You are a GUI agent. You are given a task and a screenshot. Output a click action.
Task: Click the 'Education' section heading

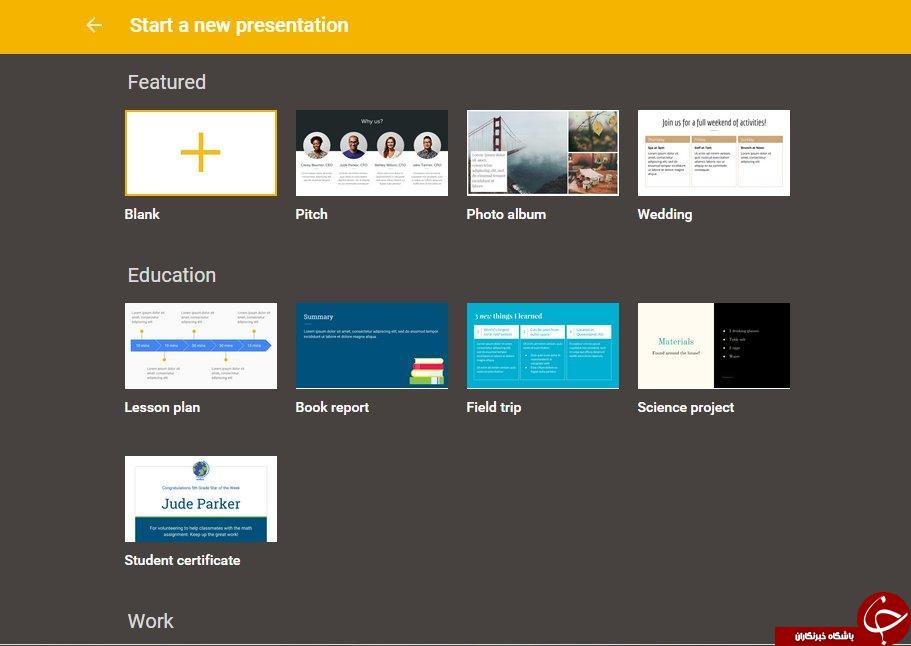(x=172, y=275)
